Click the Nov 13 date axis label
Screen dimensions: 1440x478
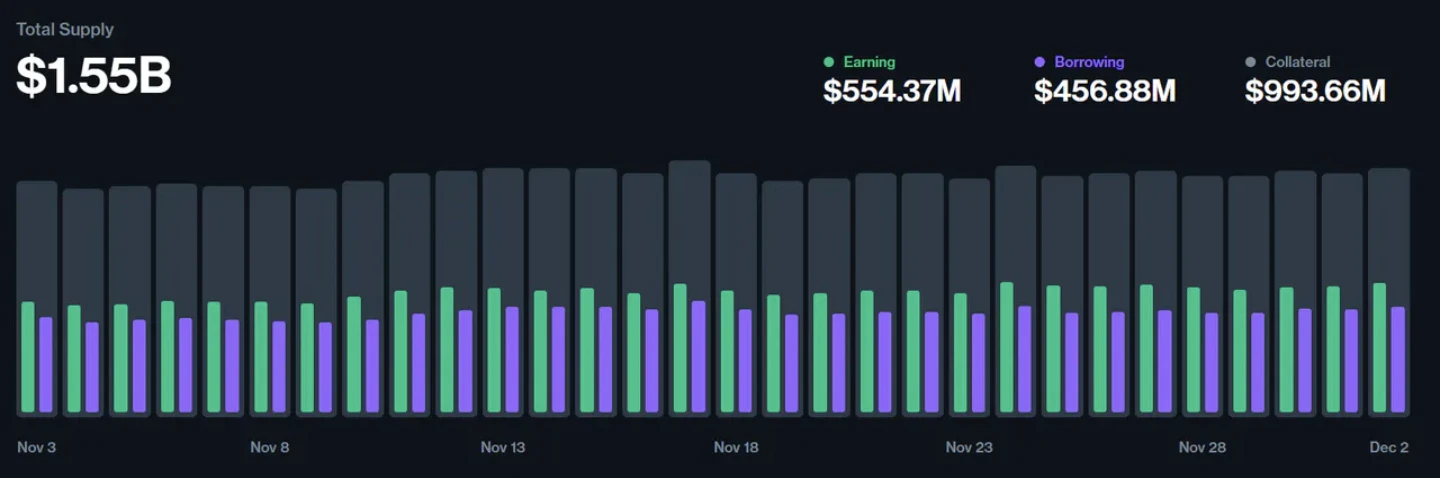(x=502, y=447)
